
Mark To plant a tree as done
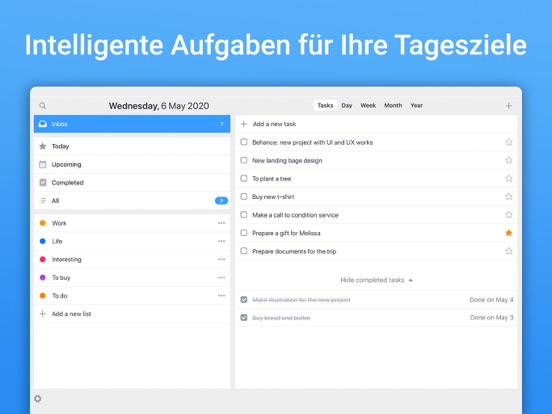[x=244, y=178]
